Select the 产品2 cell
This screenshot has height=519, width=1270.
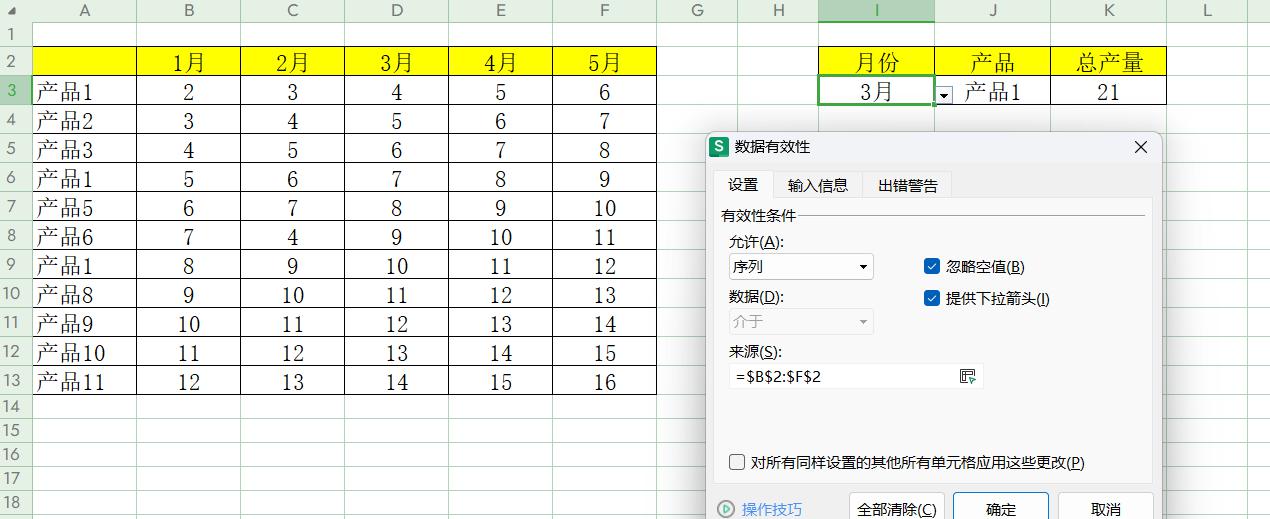click(85, 121)
